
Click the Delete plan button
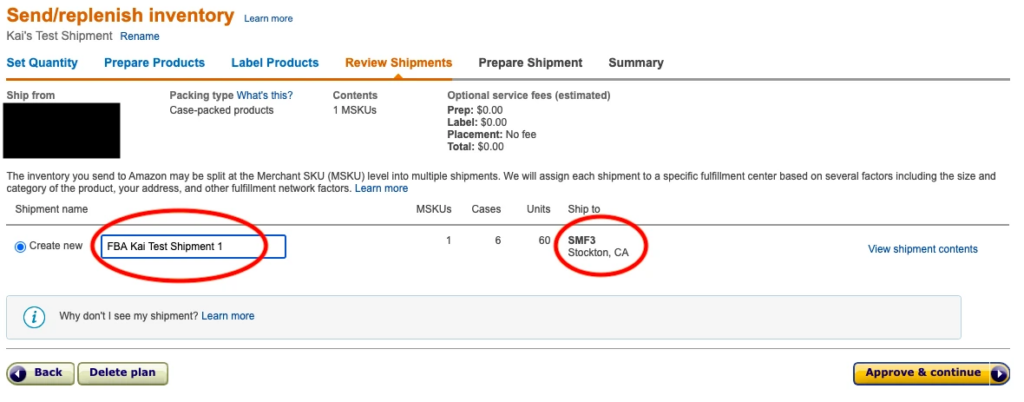123,373
